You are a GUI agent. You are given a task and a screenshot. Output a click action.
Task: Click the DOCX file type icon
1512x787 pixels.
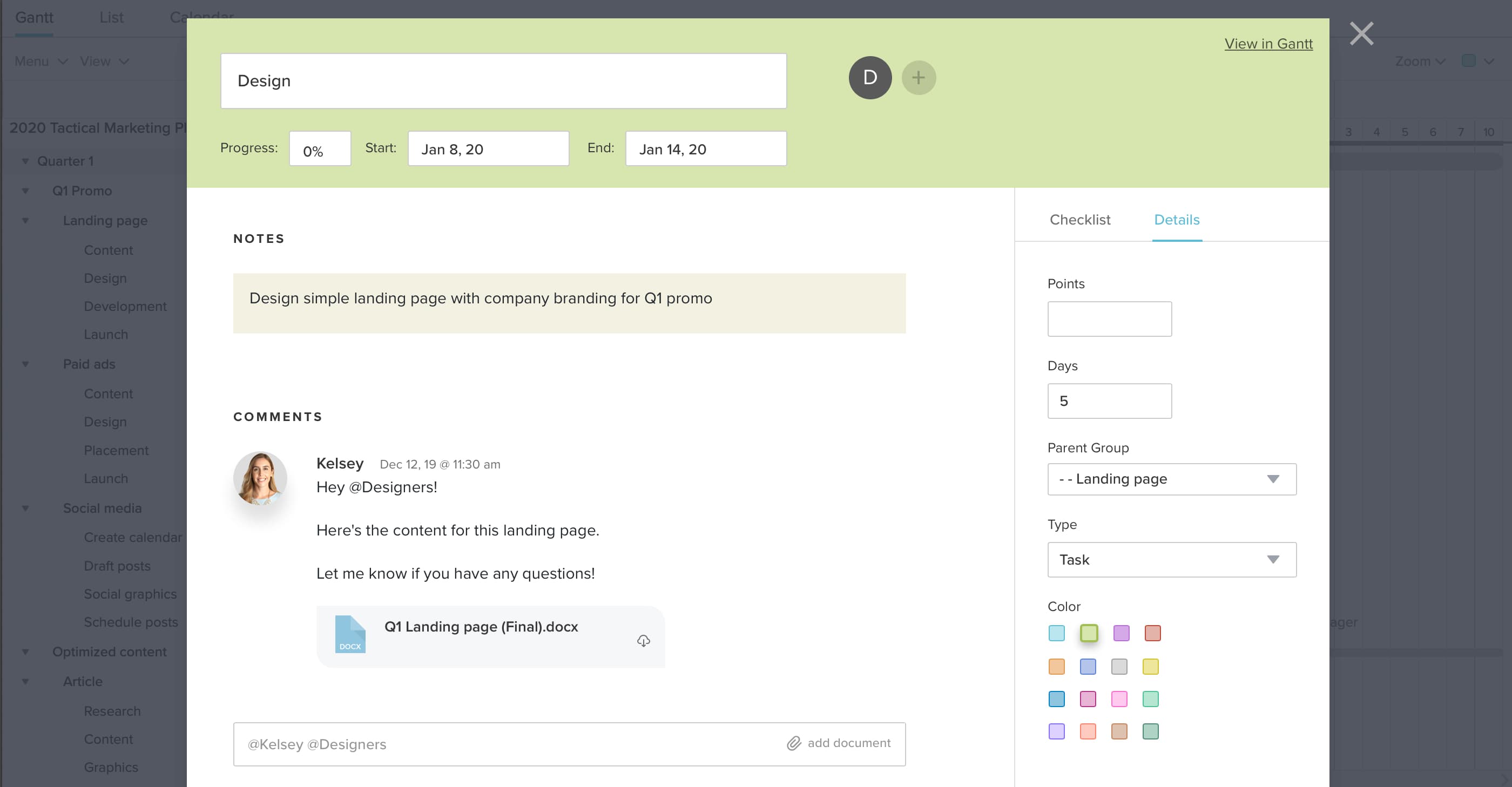(350, 635)
